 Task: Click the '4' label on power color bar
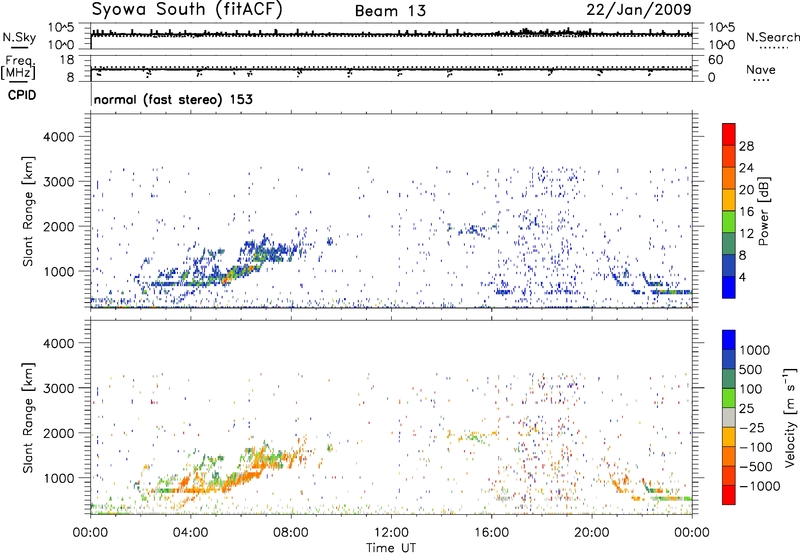click(x=742, y=278)
